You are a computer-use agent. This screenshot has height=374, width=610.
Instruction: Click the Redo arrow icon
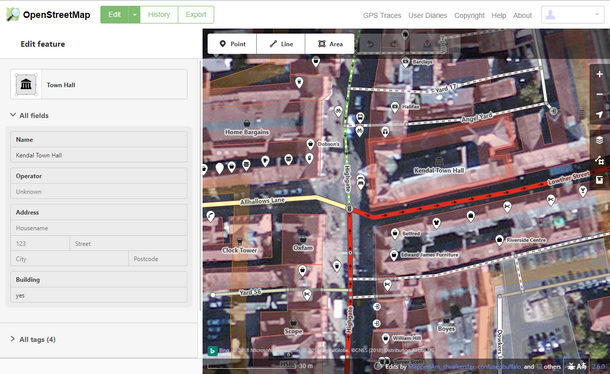tap(393, 44)
